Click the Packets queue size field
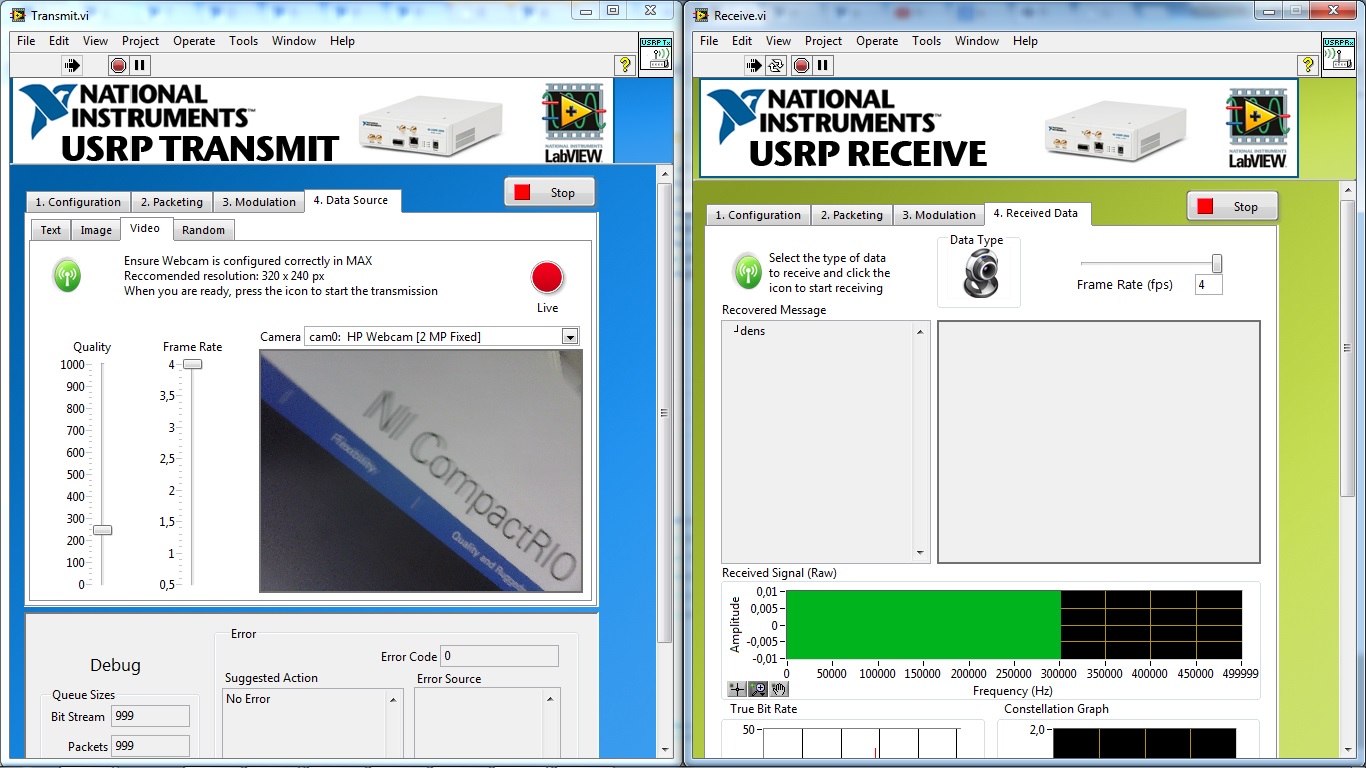This screenshot has width=1366, height=768. pos(150,746)
